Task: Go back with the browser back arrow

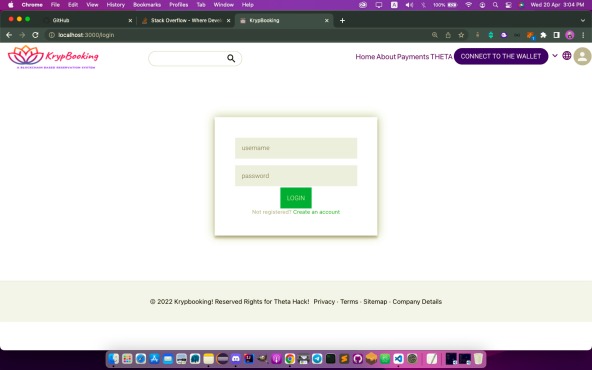Action: coord(9,35)
